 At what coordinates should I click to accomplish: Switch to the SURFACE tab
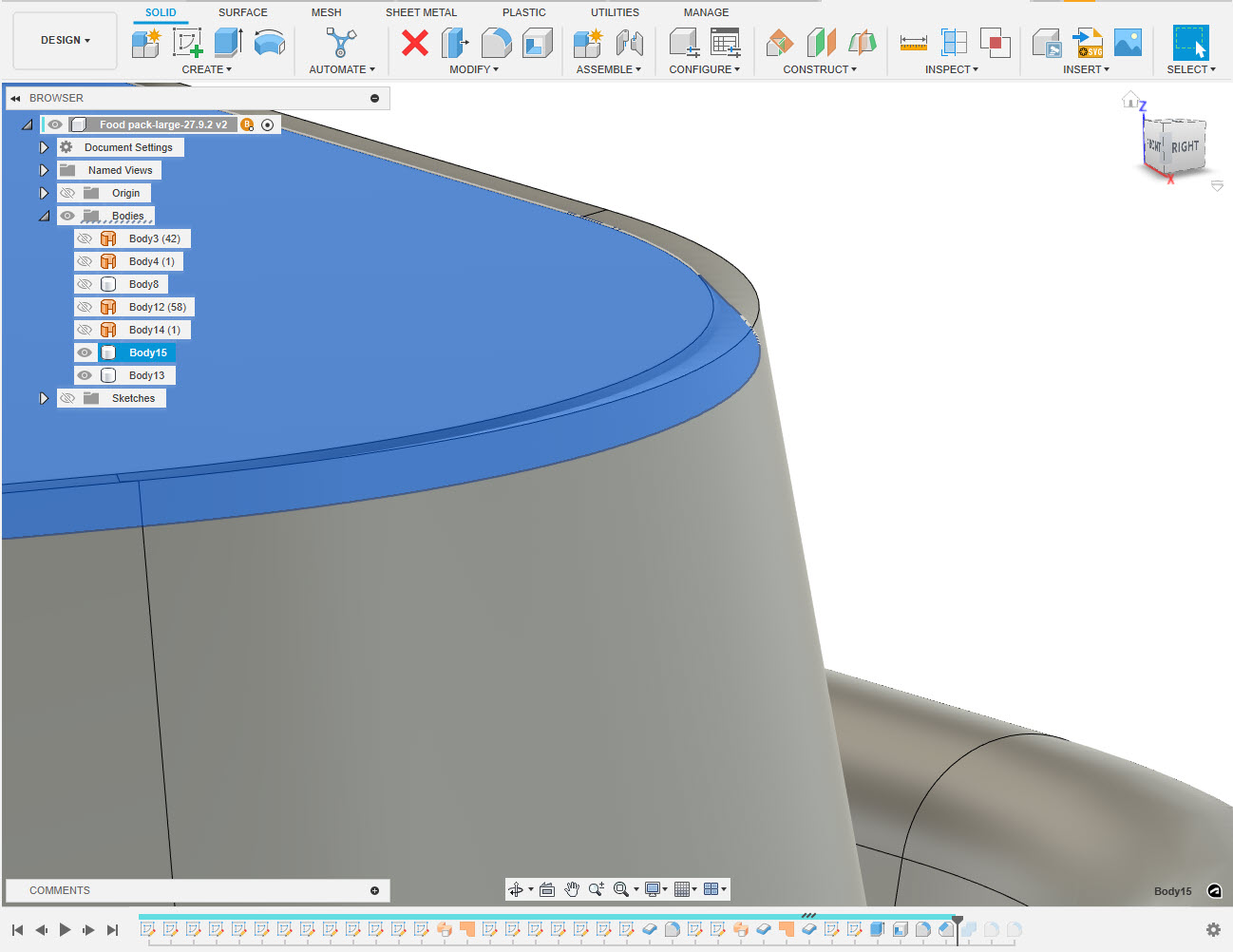(x=242, y=11)
